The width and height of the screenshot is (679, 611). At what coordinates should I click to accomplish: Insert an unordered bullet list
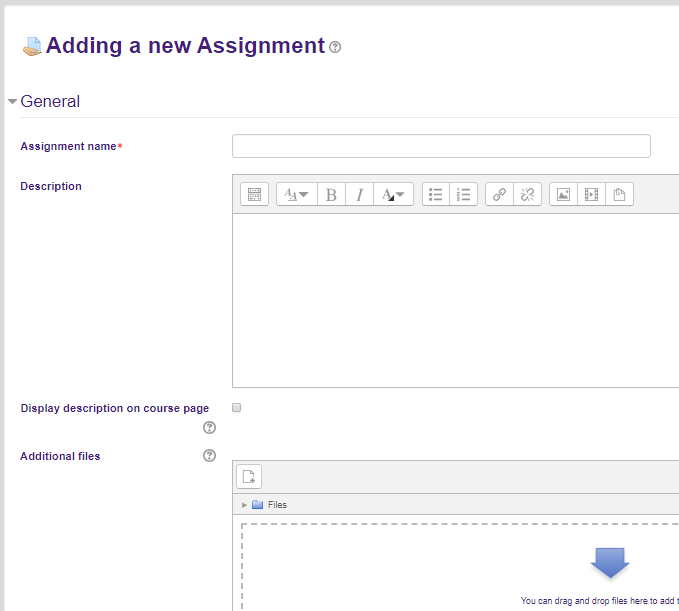pos(436,195)
